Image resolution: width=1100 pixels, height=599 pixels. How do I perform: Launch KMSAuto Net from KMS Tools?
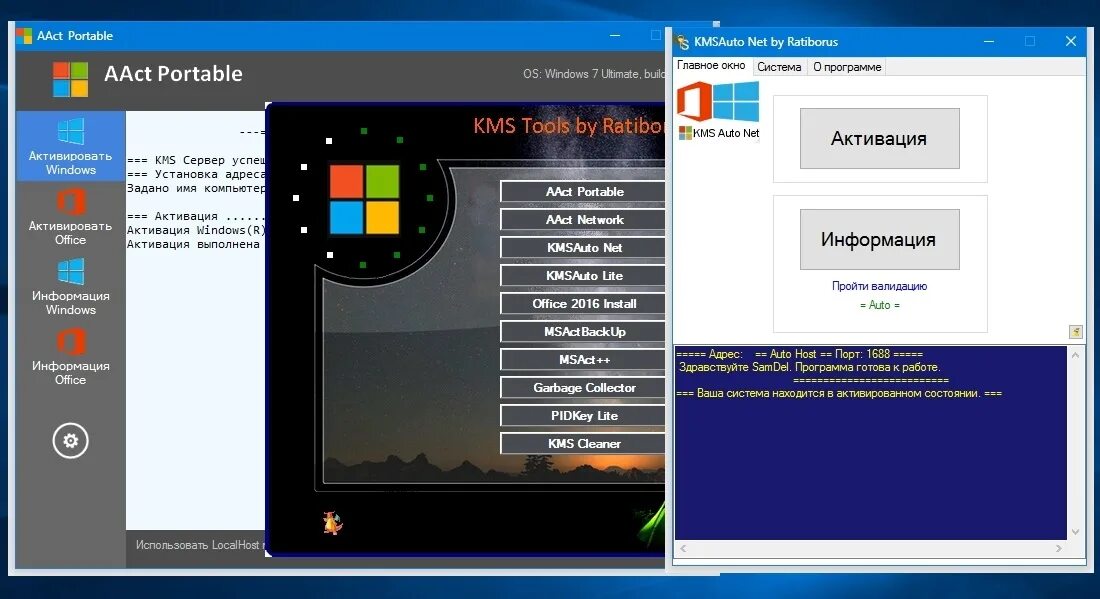(x=584, y=248)
